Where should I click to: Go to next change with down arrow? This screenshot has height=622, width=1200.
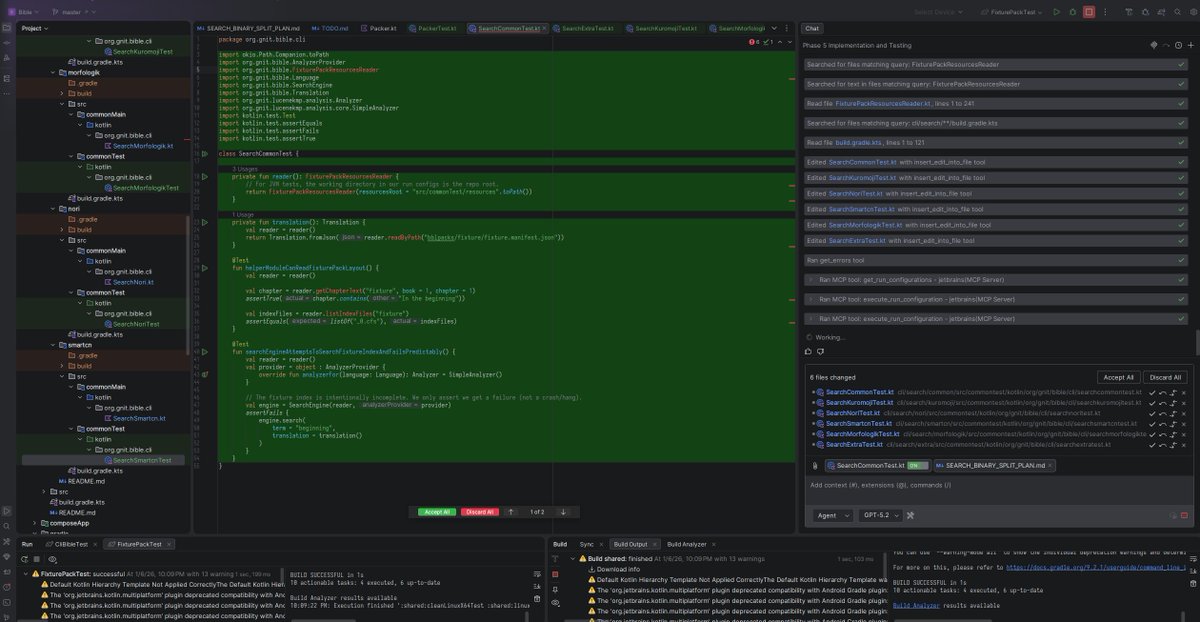click(563, 511)
